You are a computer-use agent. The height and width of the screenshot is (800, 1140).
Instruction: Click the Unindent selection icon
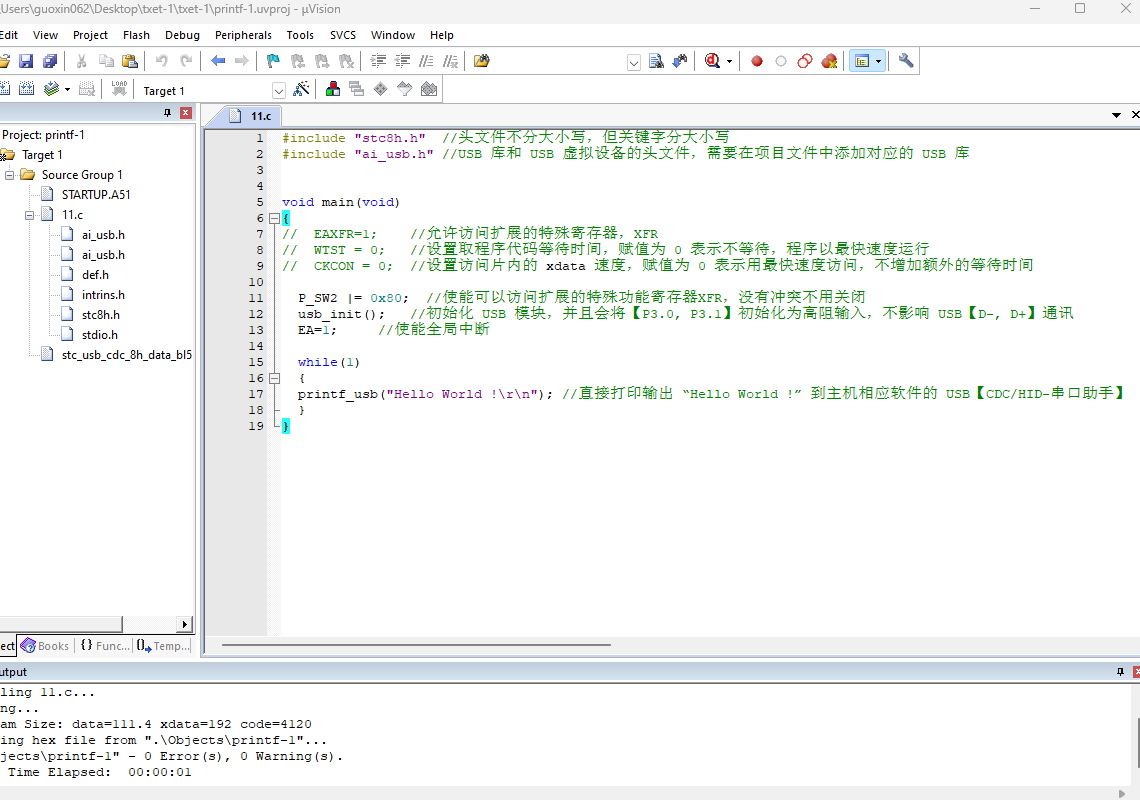coord(402,61)
